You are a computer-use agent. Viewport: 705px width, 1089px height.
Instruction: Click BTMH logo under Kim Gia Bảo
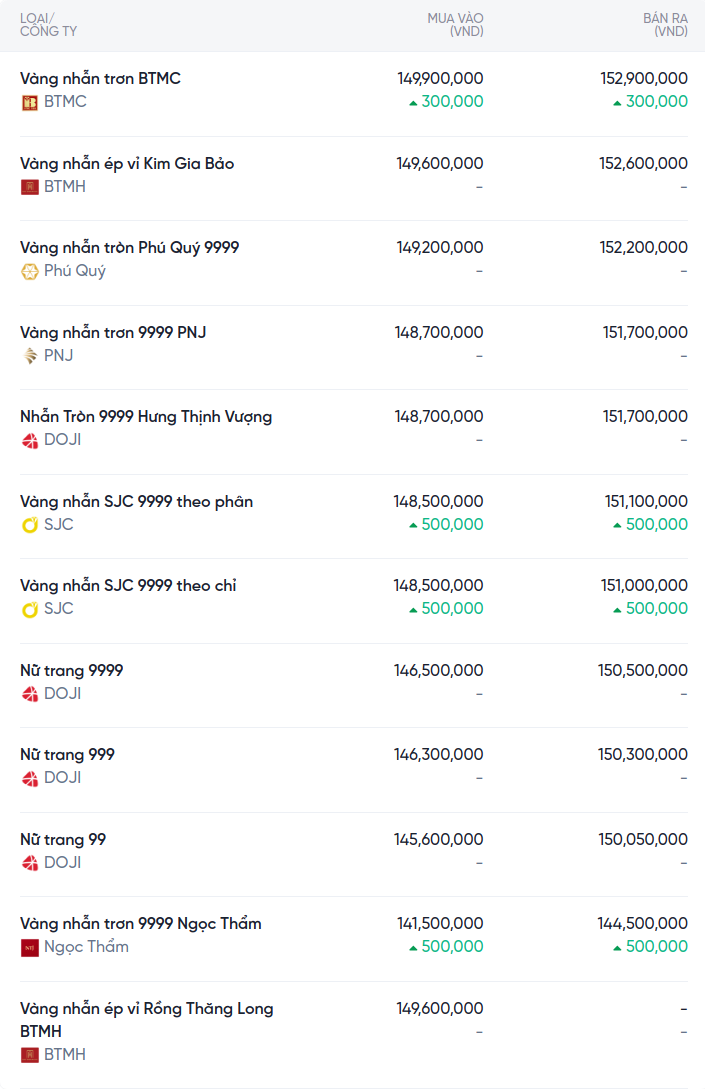tap(30, 187)
